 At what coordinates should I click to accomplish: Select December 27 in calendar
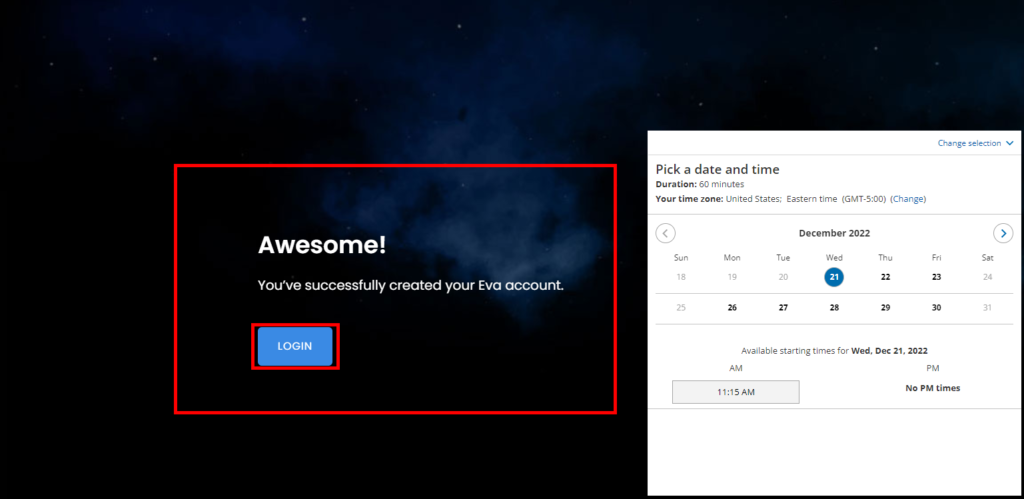point(783,308)
